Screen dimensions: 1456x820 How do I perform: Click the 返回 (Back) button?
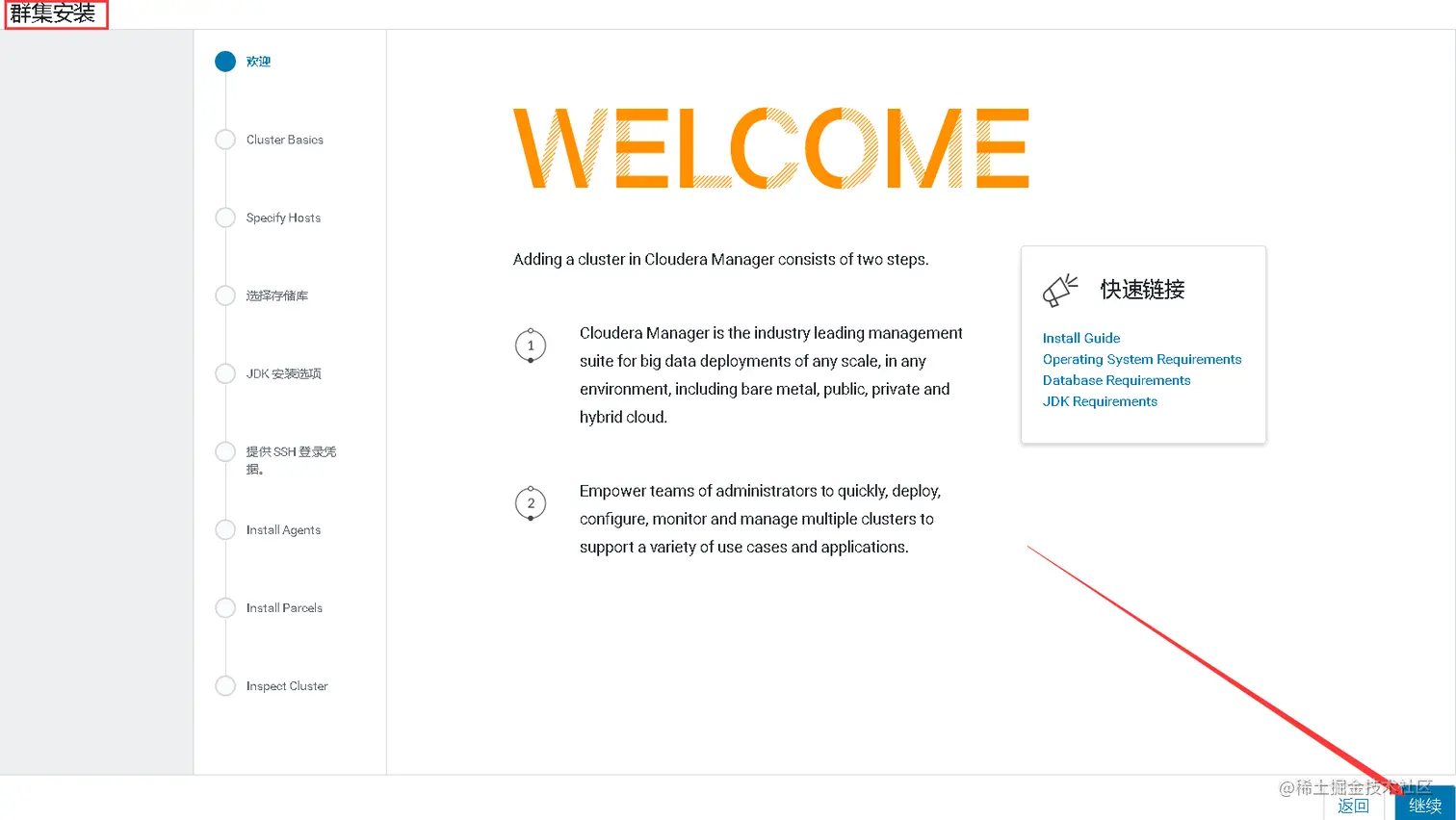1353,806
